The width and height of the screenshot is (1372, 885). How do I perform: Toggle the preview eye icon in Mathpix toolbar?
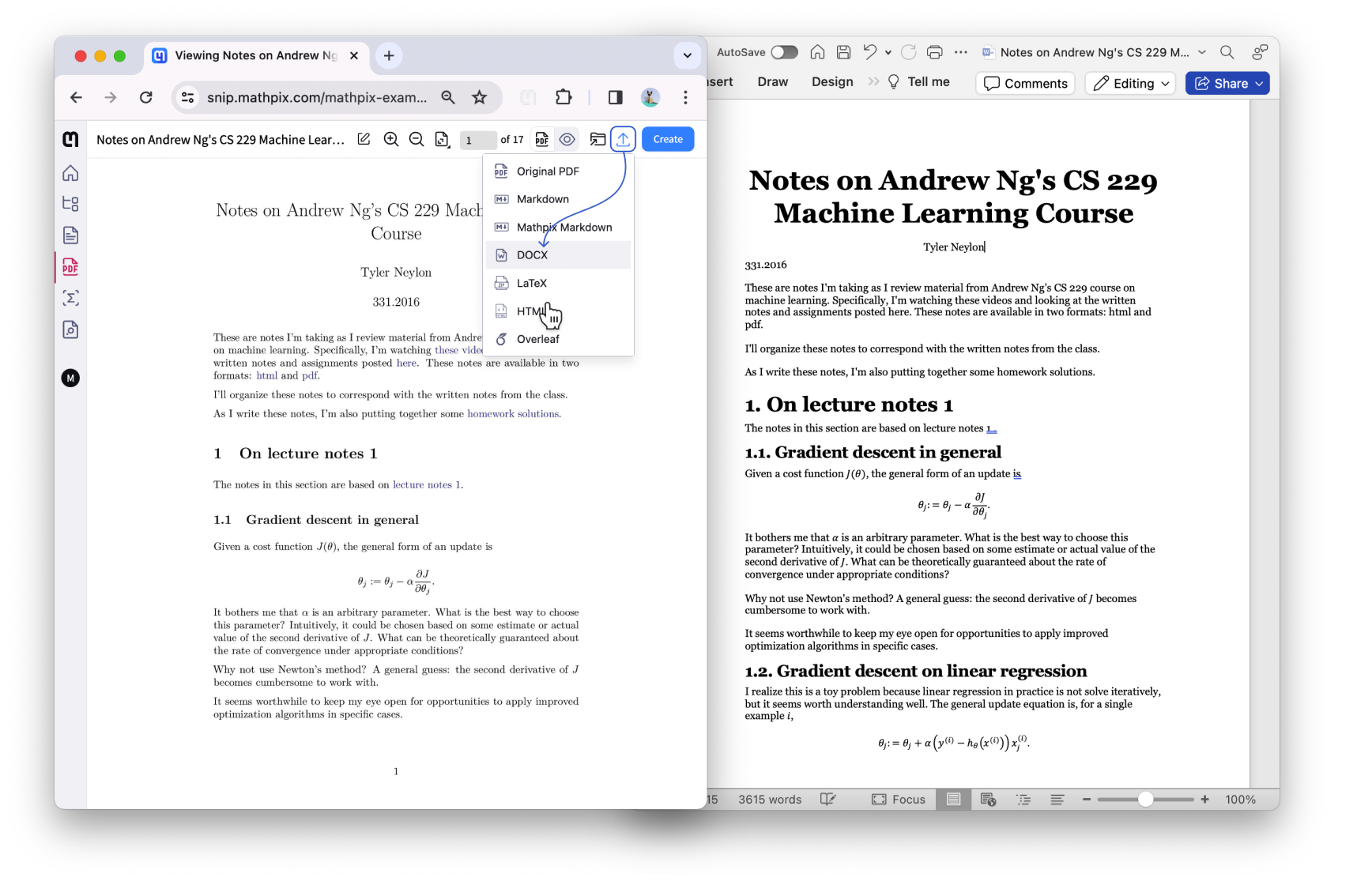pos(567,138)
